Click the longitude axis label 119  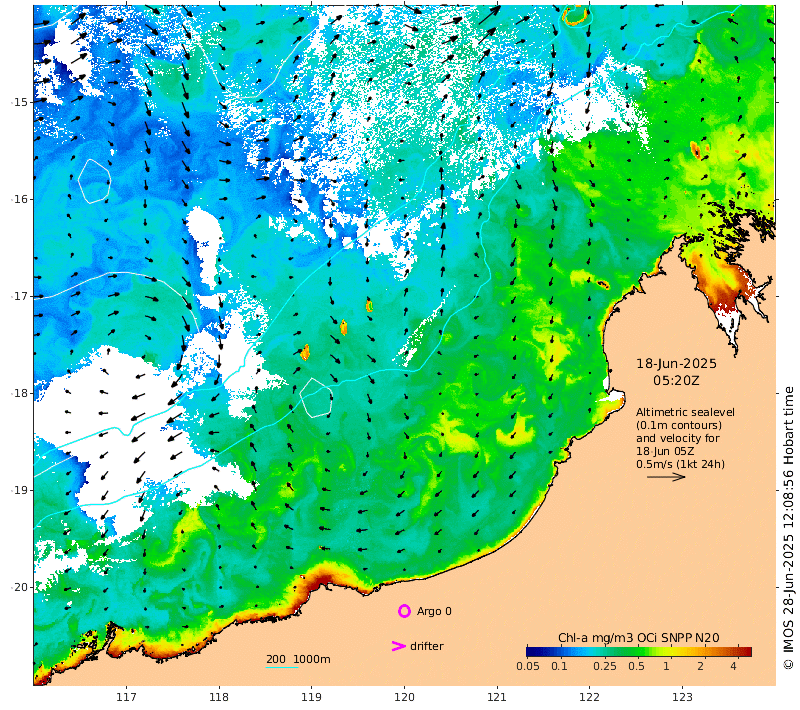click(x=311, y=697)
